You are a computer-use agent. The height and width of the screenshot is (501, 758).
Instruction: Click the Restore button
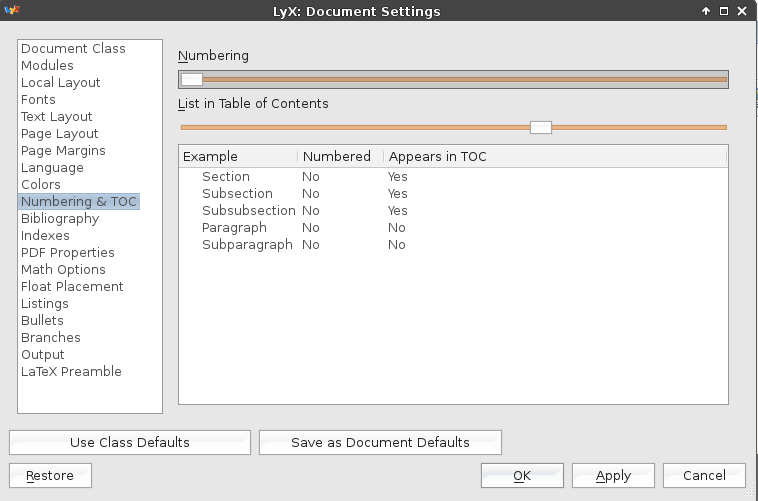(50, 475)
